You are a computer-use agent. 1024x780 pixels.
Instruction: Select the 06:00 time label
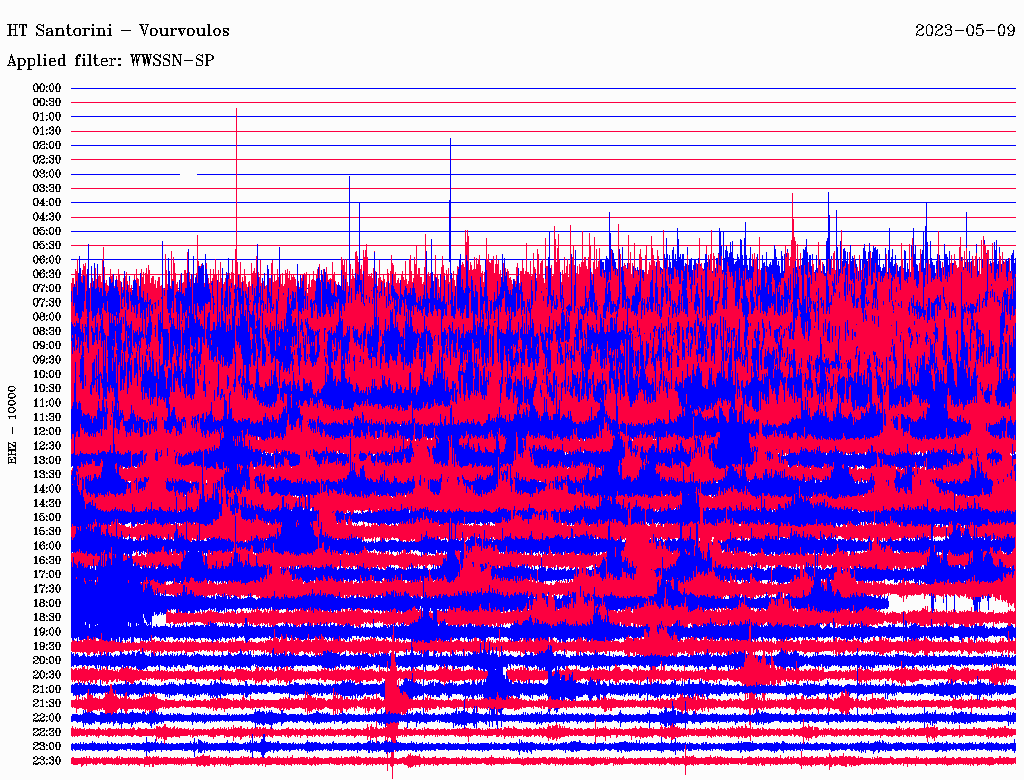click(47, 260)
